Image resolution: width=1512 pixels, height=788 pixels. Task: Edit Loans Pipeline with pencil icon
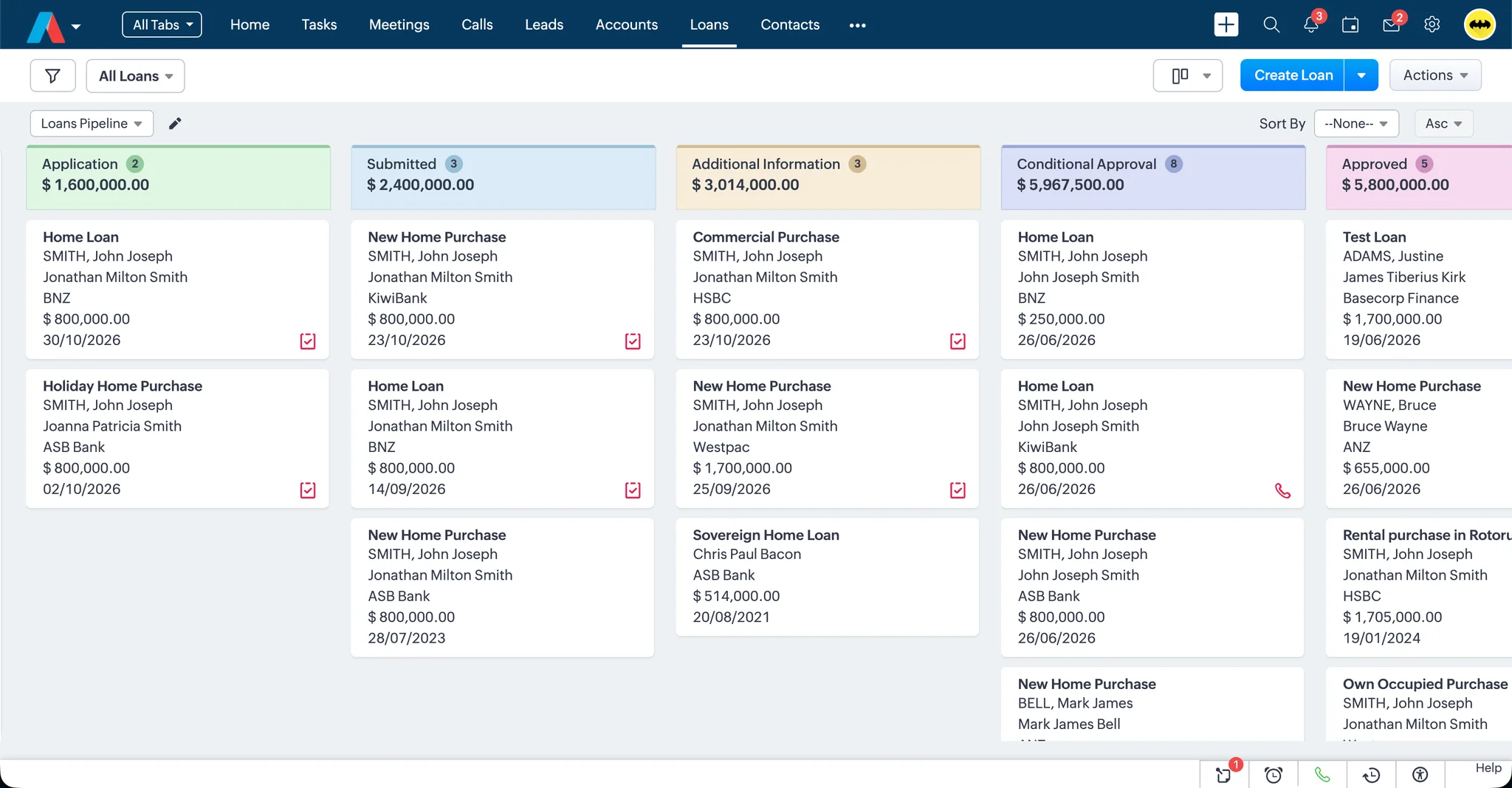(x=175, y=123)
